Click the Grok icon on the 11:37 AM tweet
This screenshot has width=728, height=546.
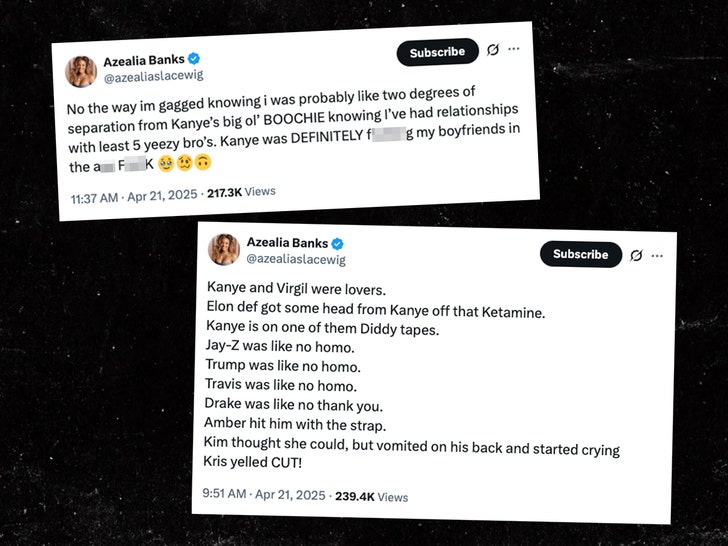pyautogui.click(x=492, y=49)
